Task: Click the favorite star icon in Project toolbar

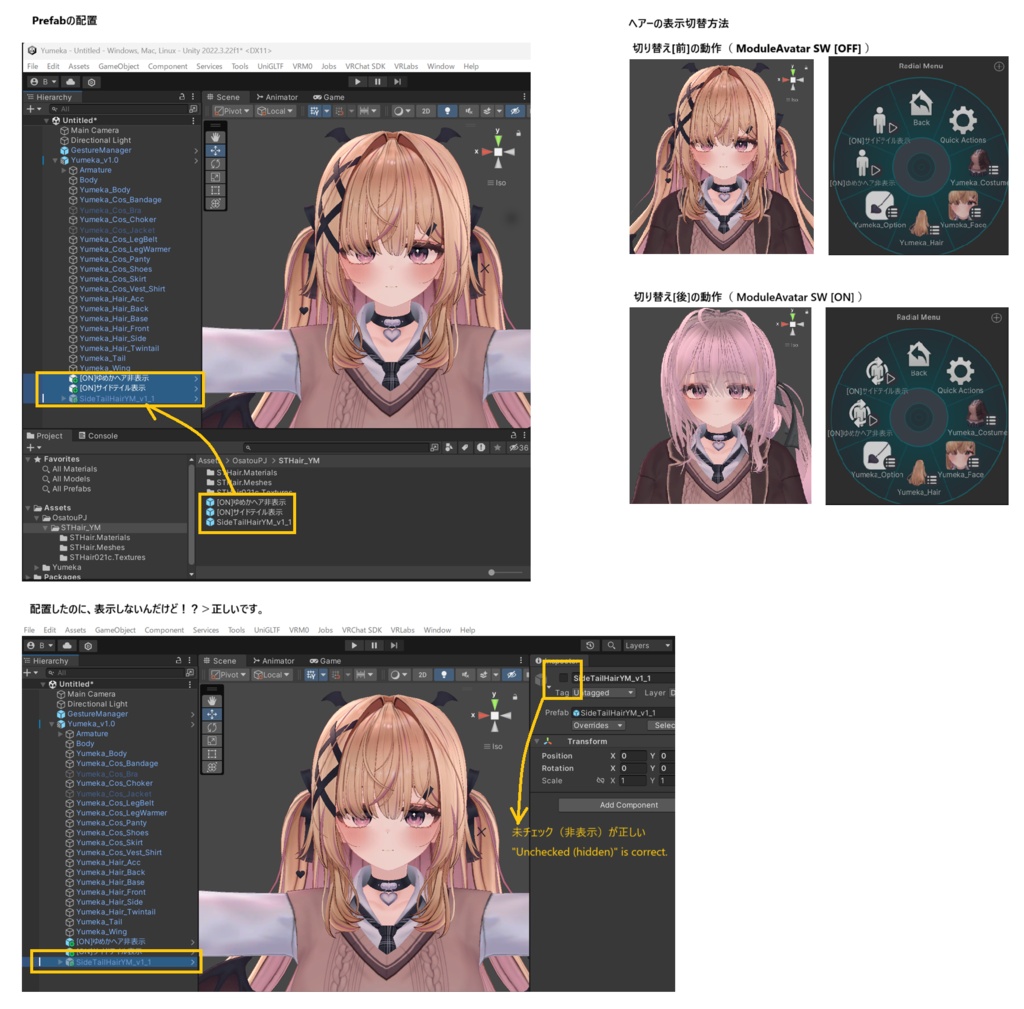Action: (498, 447)
